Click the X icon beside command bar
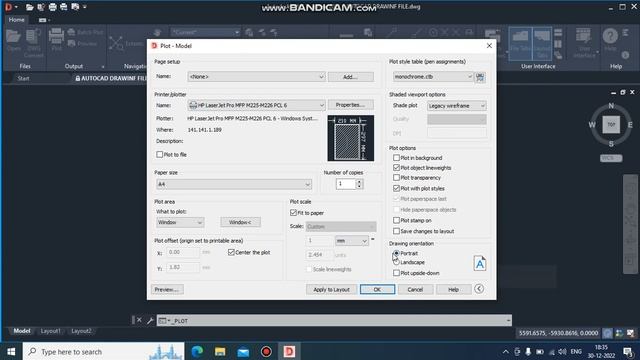The image size is (640, 360). tap(139, 320)
